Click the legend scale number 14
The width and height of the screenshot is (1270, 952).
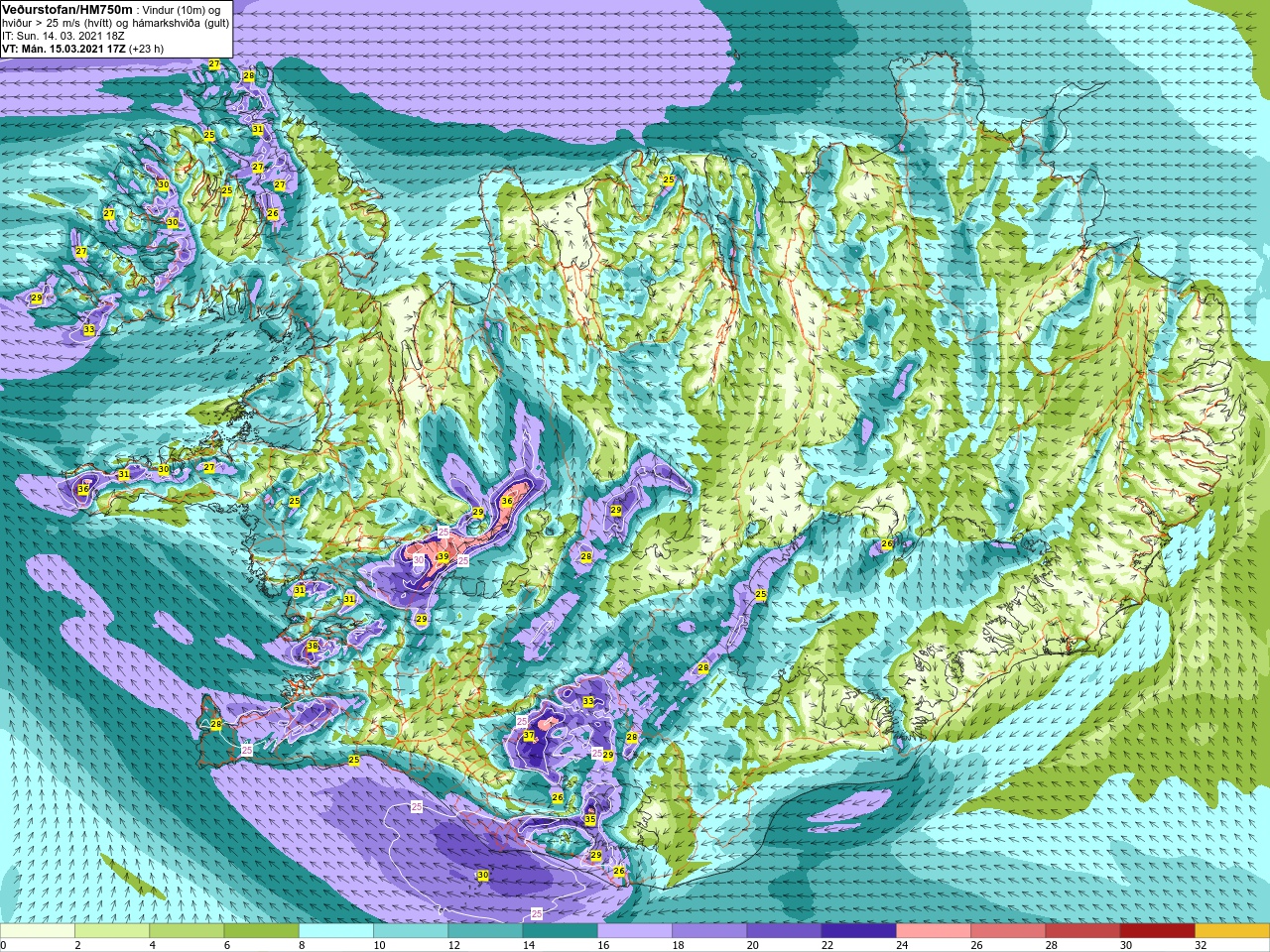tap(529, 945)
